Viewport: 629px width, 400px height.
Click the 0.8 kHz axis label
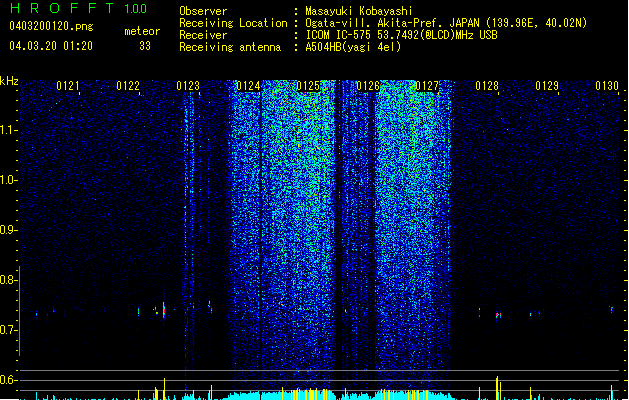click(x=9, y=280)
